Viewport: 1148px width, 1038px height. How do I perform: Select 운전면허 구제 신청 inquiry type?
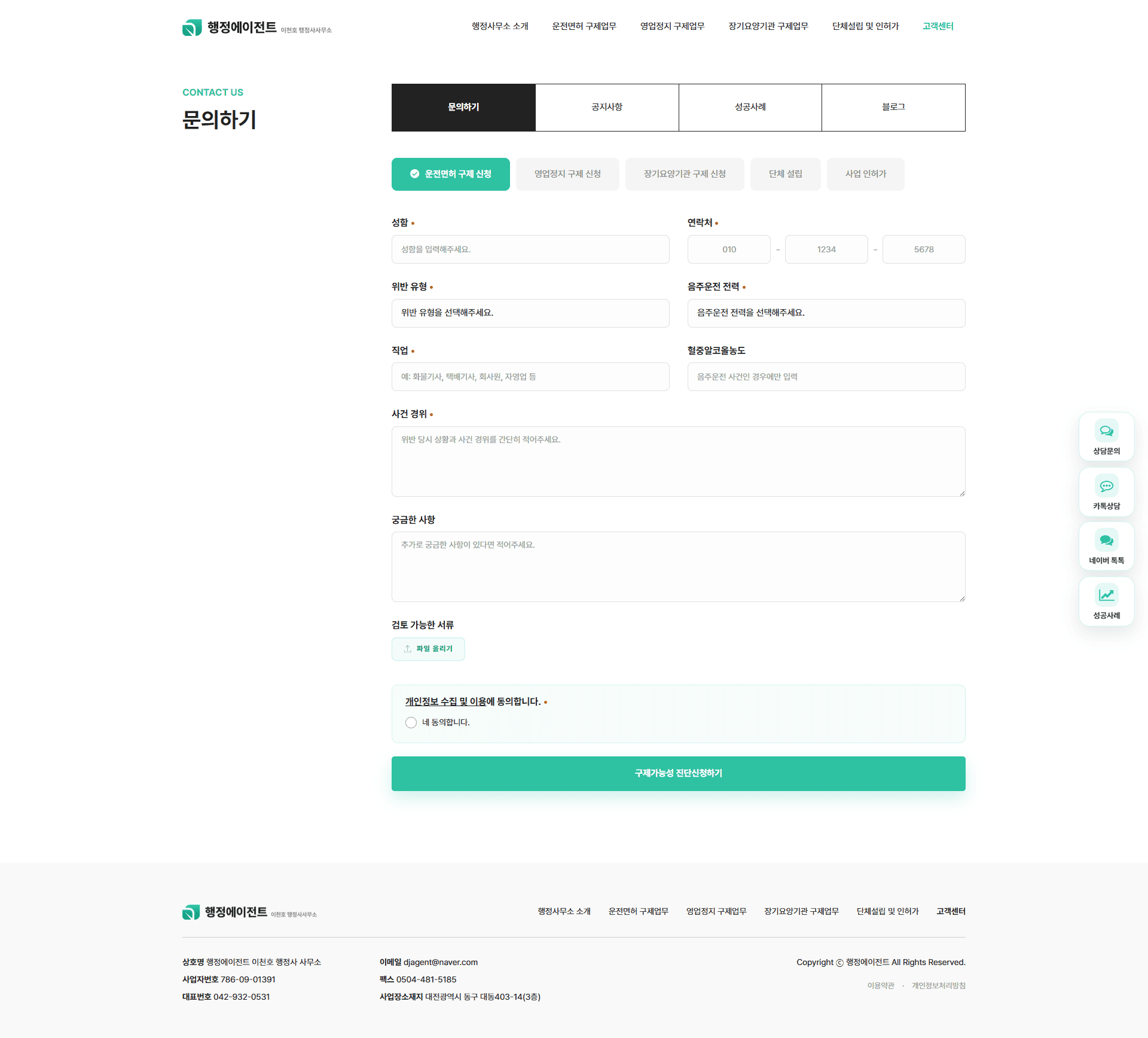450,174
